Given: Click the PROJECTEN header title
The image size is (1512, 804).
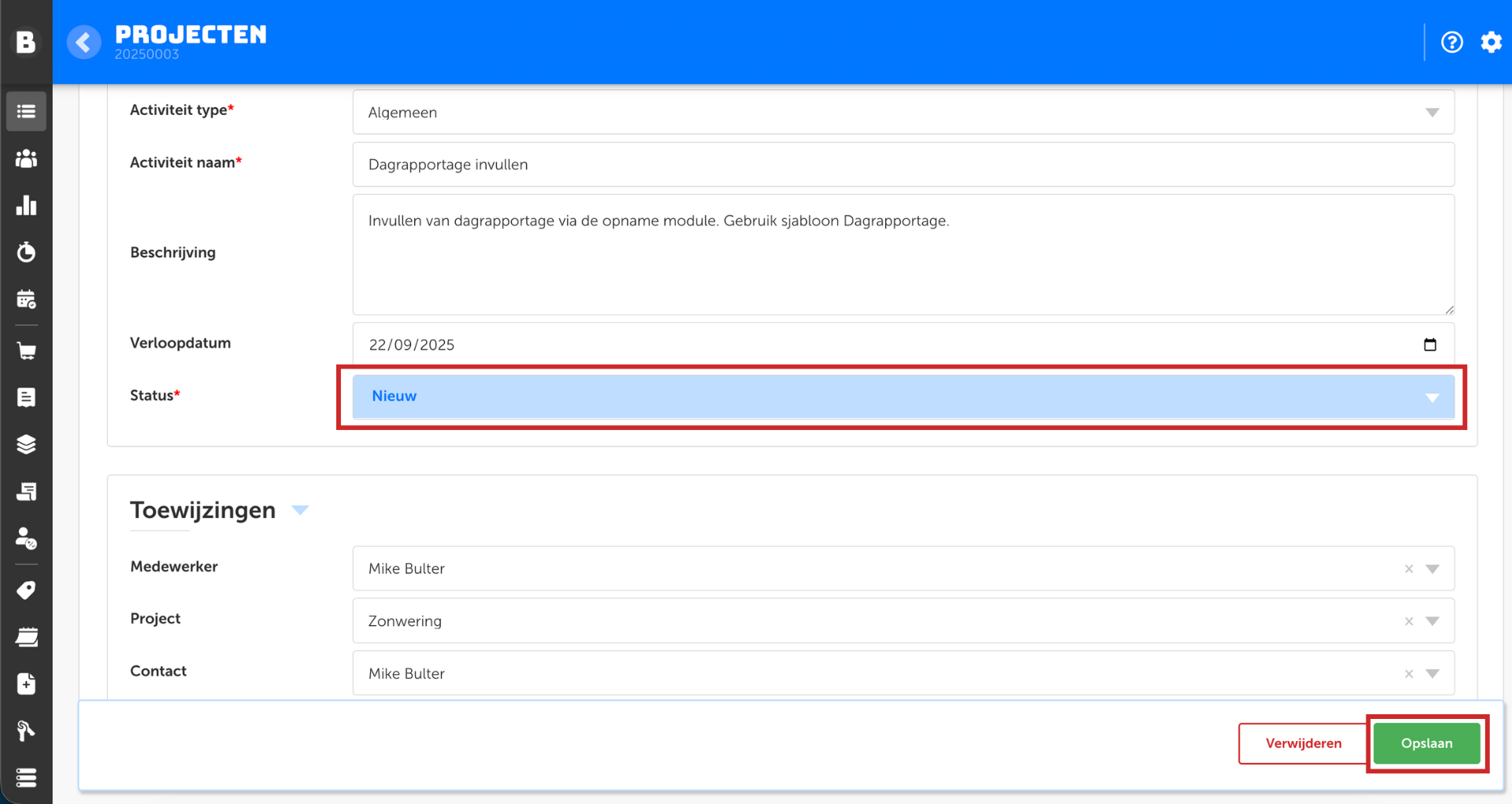Looking at the screenshot, I should [x=191, y=35].
